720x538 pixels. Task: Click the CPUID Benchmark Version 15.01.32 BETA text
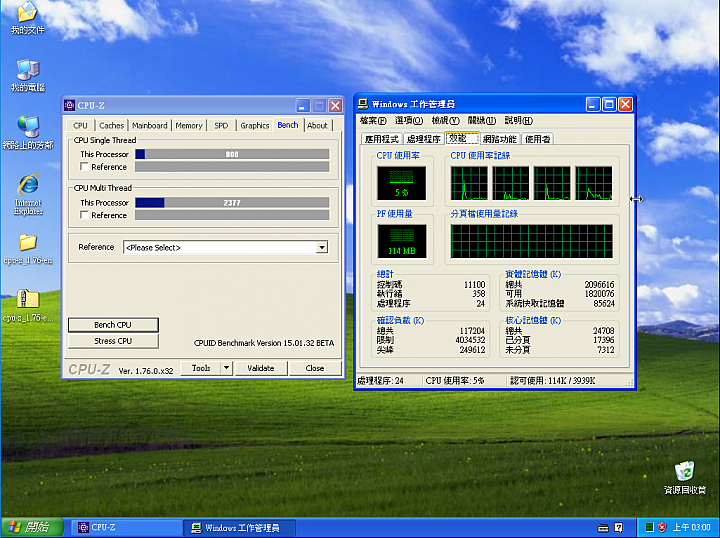(264, 343)
